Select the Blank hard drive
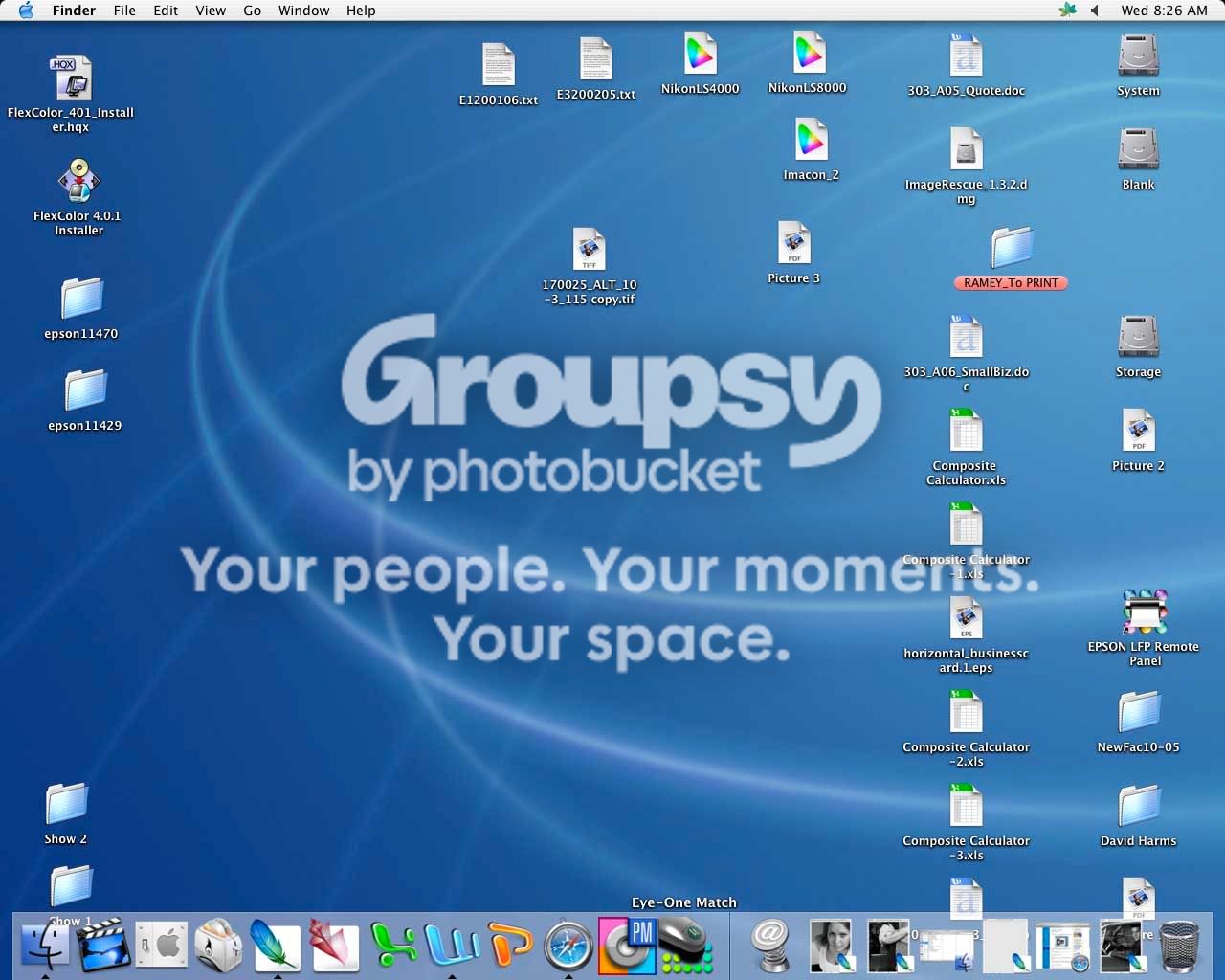Viewport: 1225px width, 980px height. tap(1138, 149)
